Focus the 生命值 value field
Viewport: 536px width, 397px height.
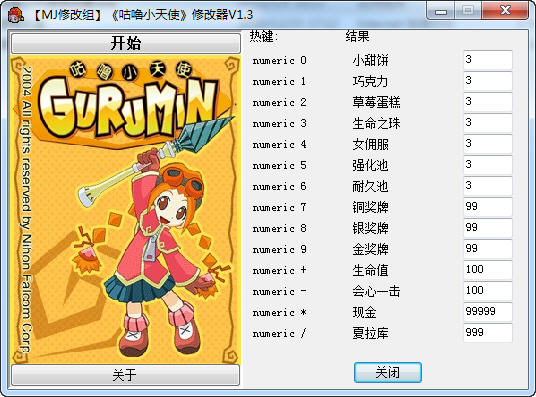click(488, 270)
